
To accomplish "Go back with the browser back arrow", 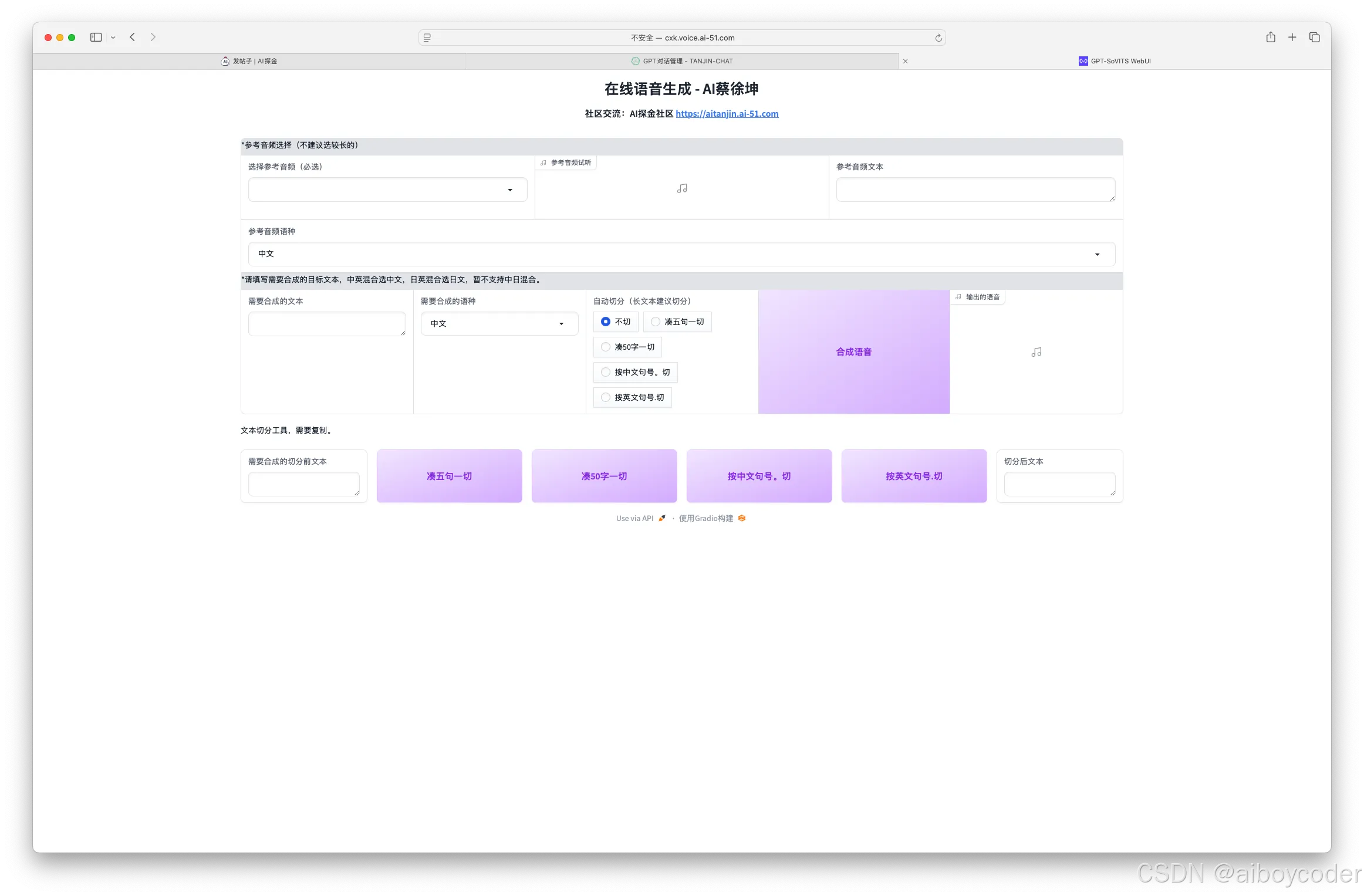I will 133,38.
